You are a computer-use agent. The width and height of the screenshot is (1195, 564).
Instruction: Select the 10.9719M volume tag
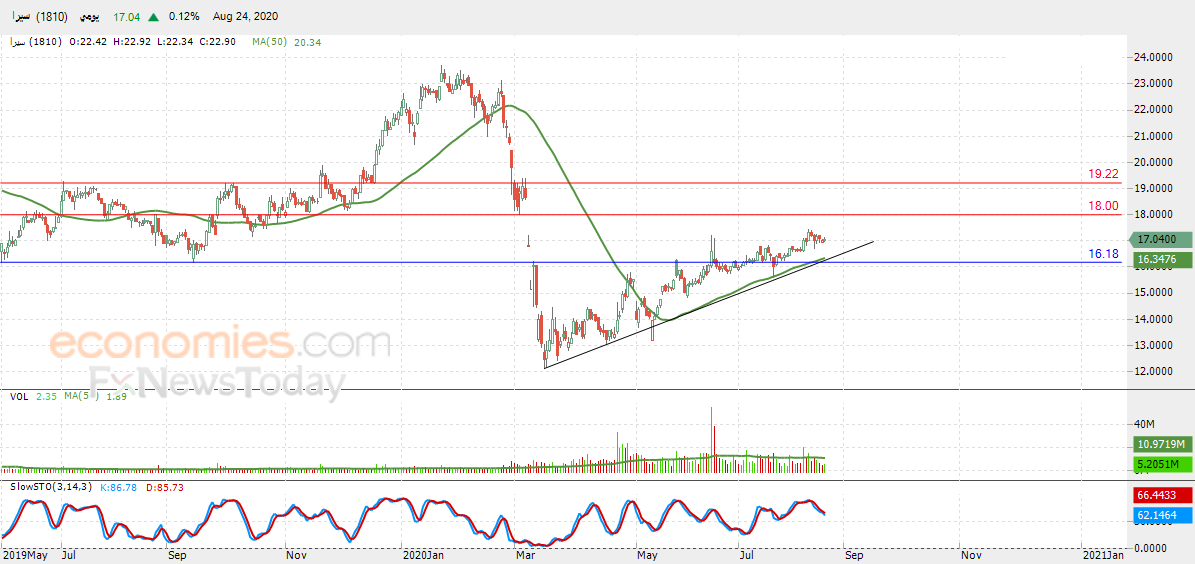coord(1161,444)
